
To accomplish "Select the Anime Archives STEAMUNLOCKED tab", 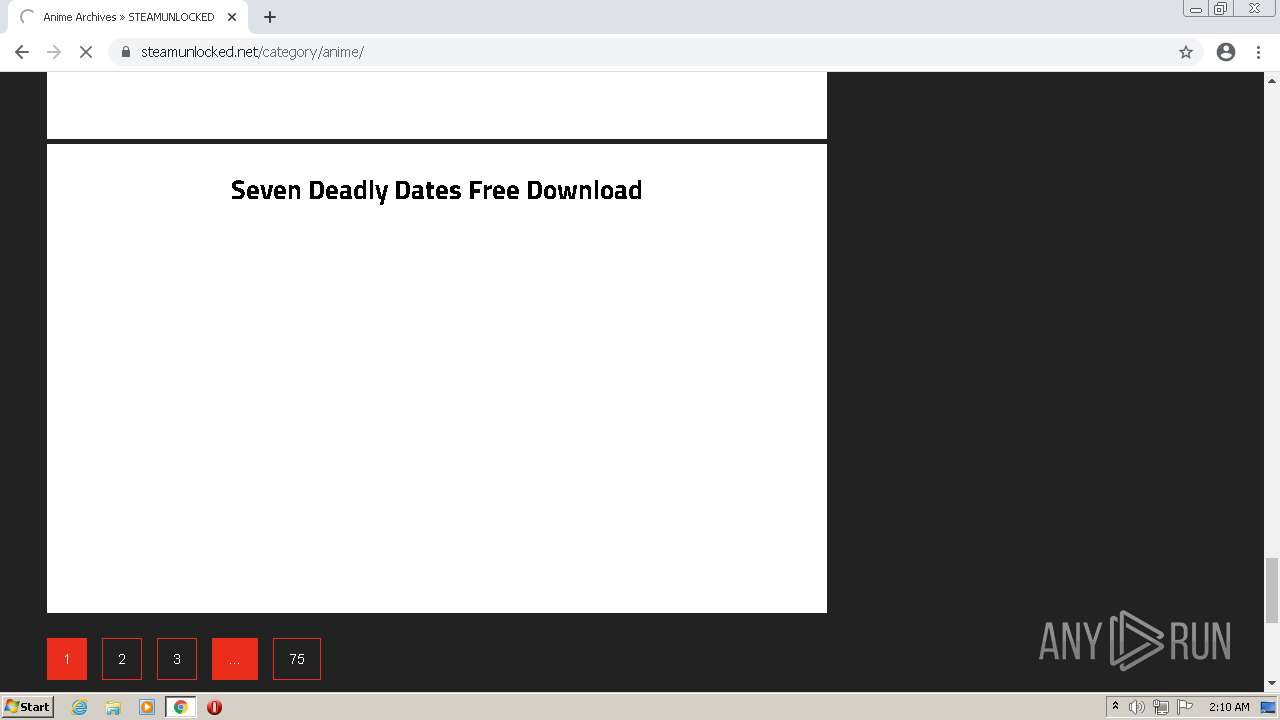I will click(x=126, y=17).
